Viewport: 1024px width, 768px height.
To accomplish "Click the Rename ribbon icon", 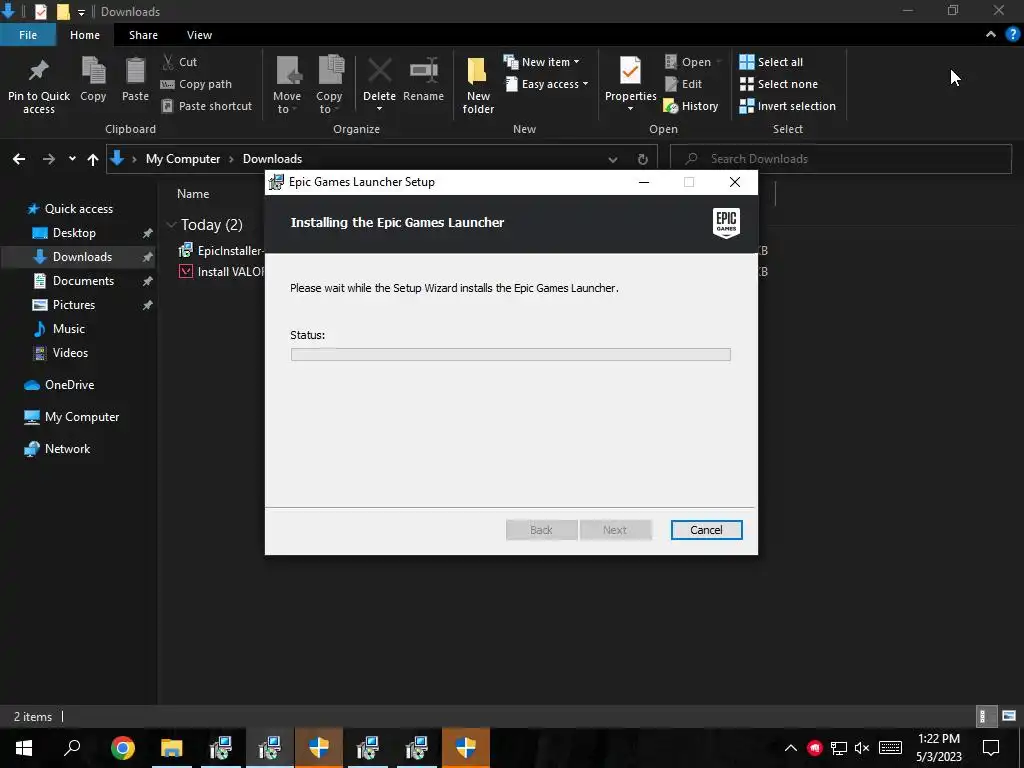I will (x=423, y=79).
